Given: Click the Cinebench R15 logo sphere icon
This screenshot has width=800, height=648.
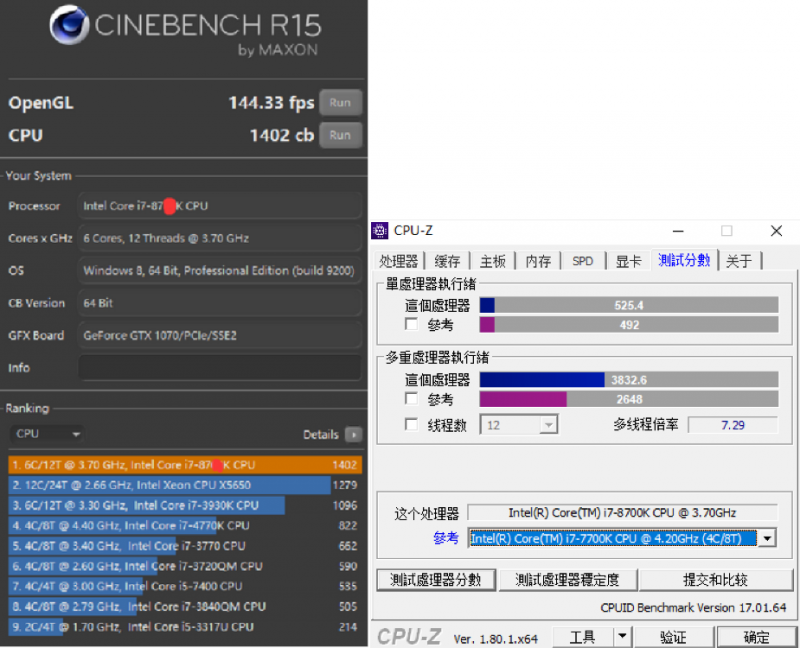Looking at the screenshot, I should click(x=70, y=25).
